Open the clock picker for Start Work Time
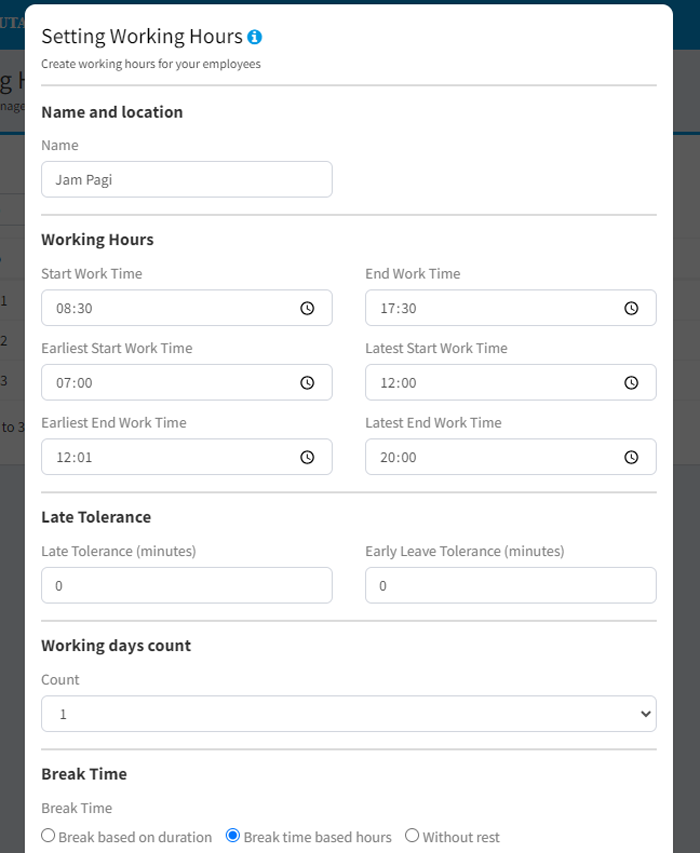Viewport: 700px width, 853px height. tap(308, 308)
